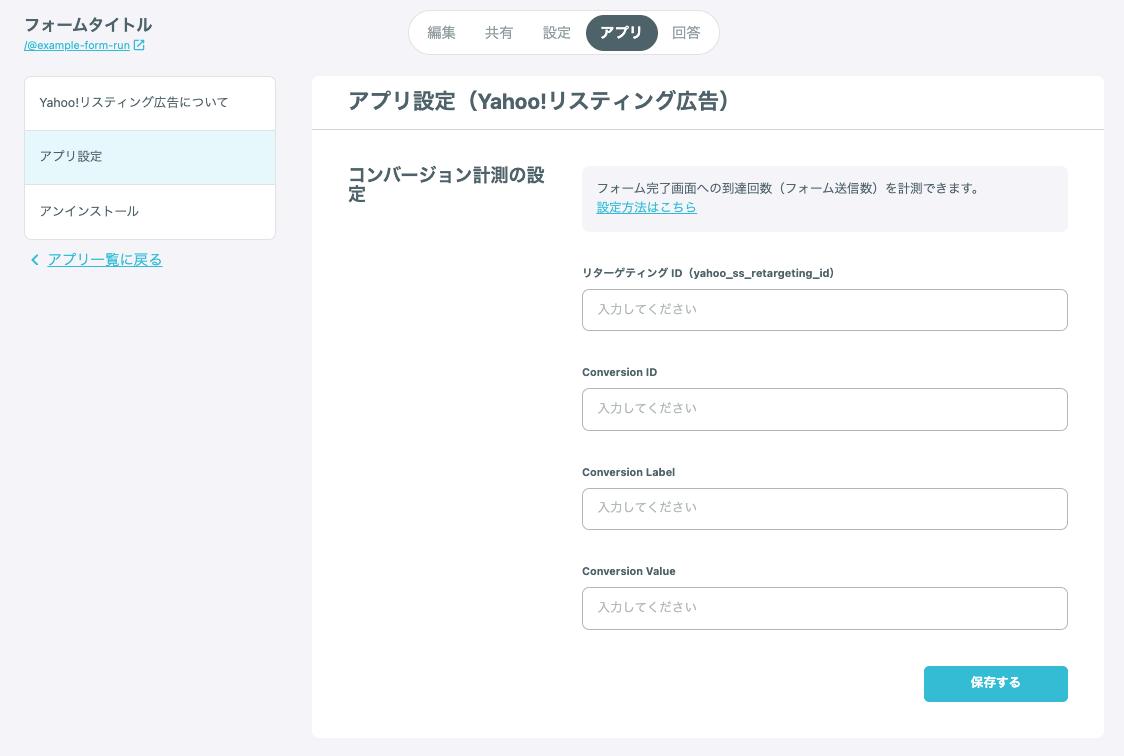The height and width of the screenshot is (756, 1124).
Task: Choose アンインストール in the sidebar
Action: 150,212
